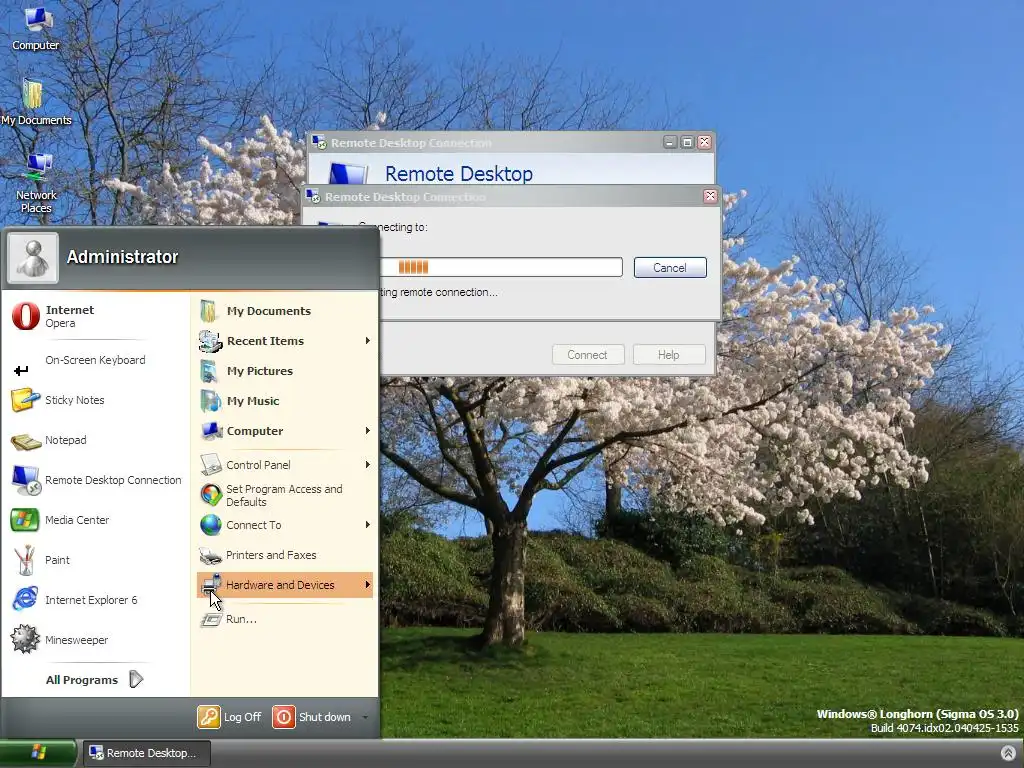Expand the Recent Items submenu arrow
The image size is (1024, 768).
pos(368,341)
